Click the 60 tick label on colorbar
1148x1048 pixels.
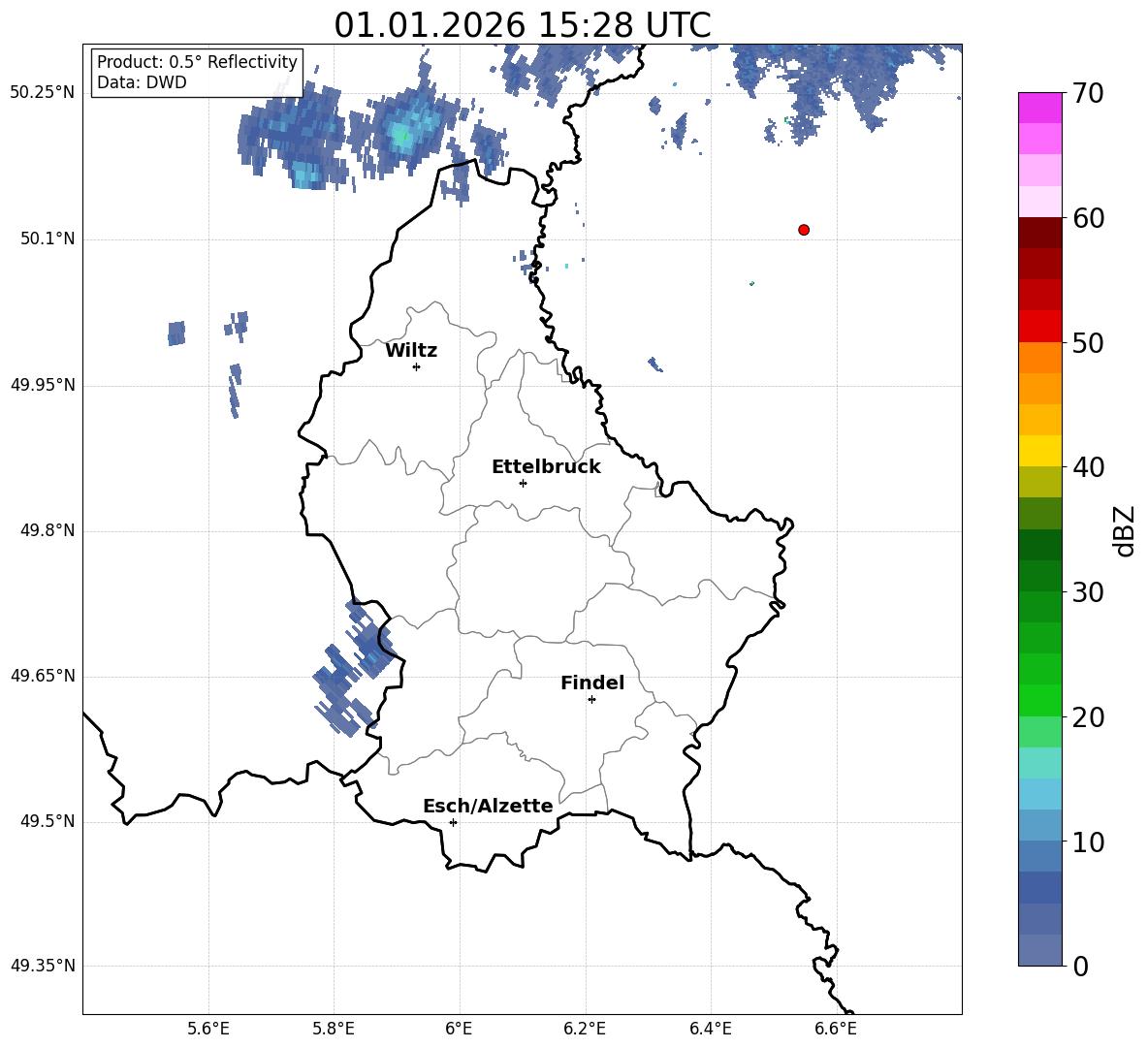(1087, 218)
